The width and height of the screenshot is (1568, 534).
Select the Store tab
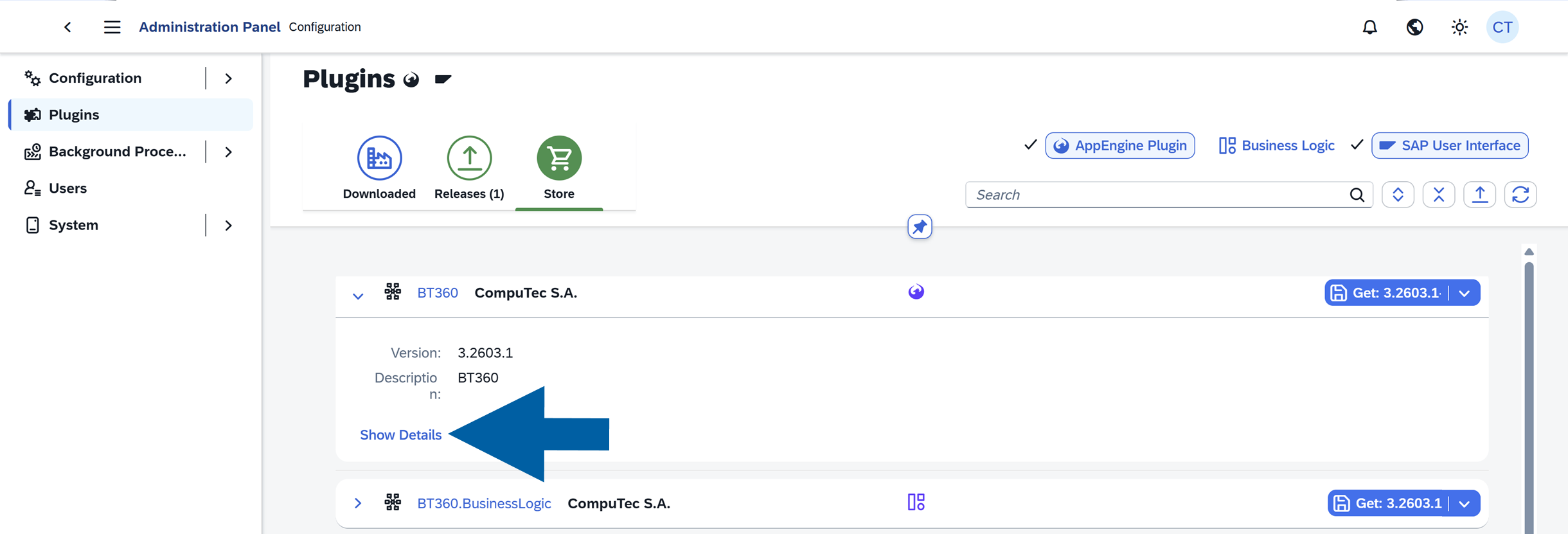559,168
